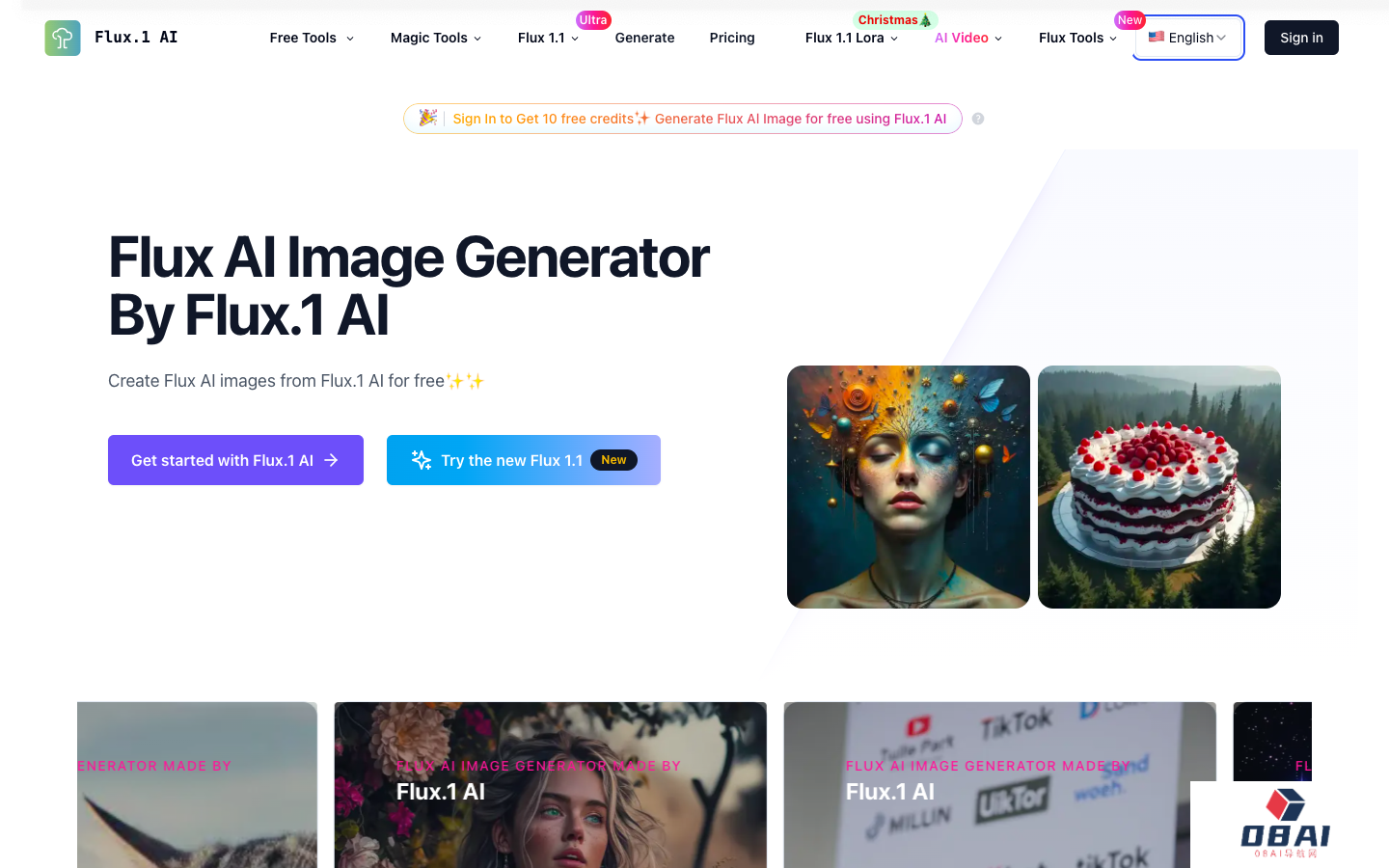Open the colorful face portrait image
1389x868 pixels.
(909, 487)
